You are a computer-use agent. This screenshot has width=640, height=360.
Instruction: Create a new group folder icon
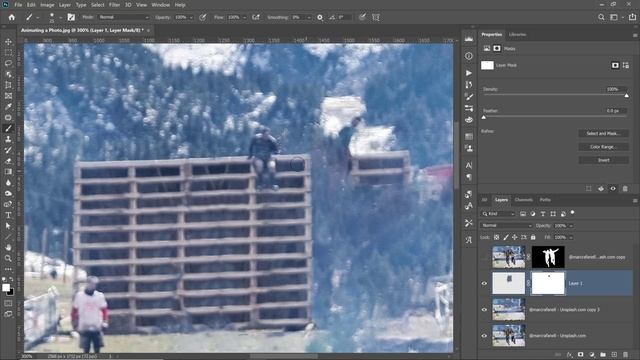[x=603, y=355]
